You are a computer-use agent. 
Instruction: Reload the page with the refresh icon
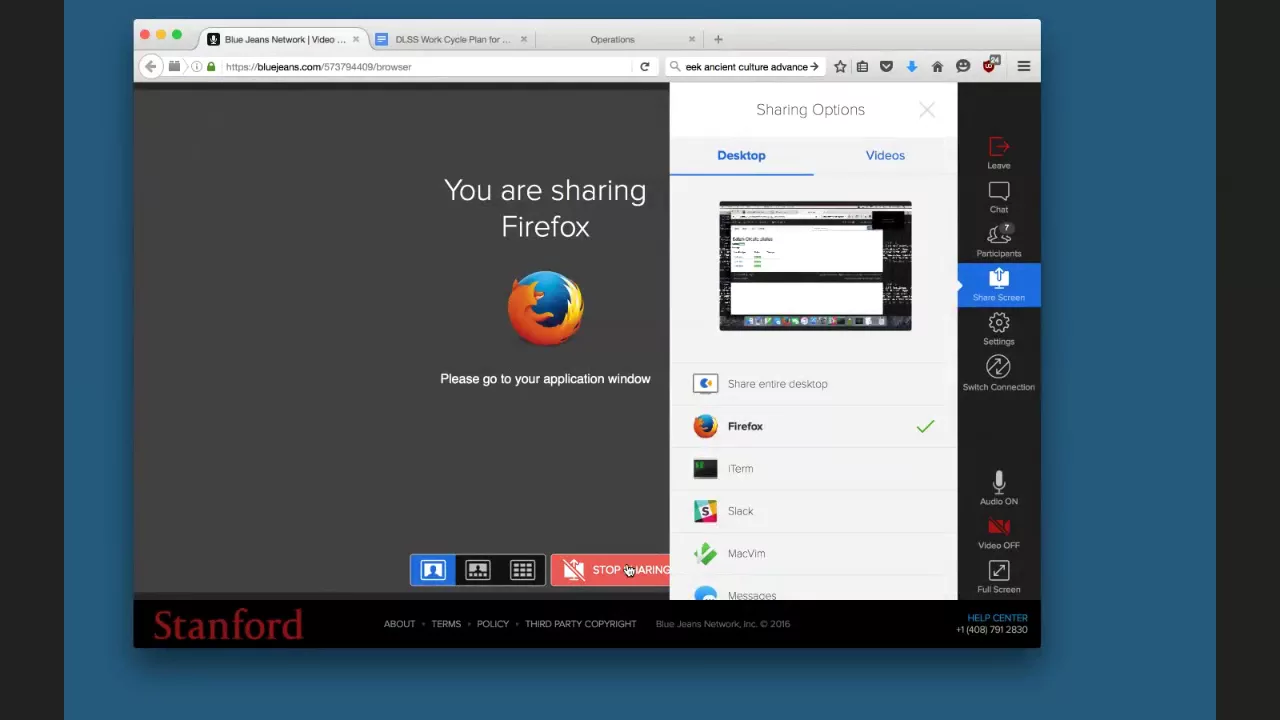(645, 67)
